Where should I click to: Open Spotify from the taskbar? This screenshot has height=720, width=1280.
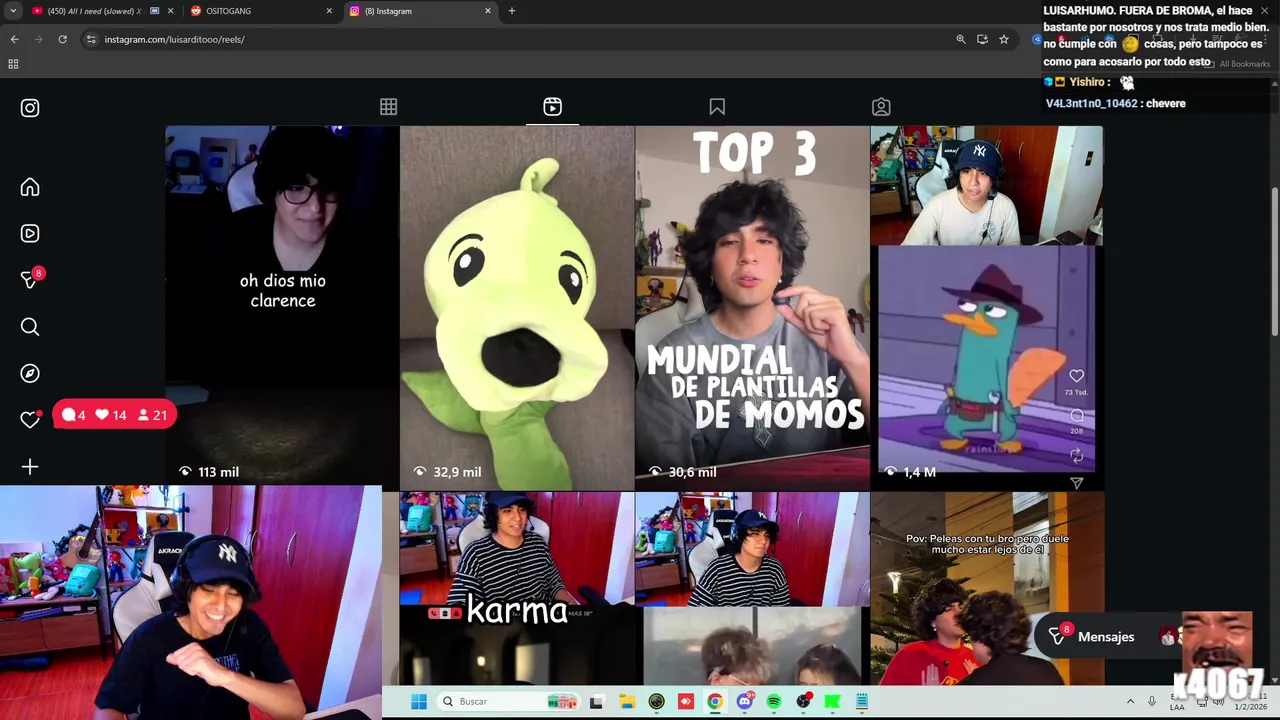pos(774,702)
